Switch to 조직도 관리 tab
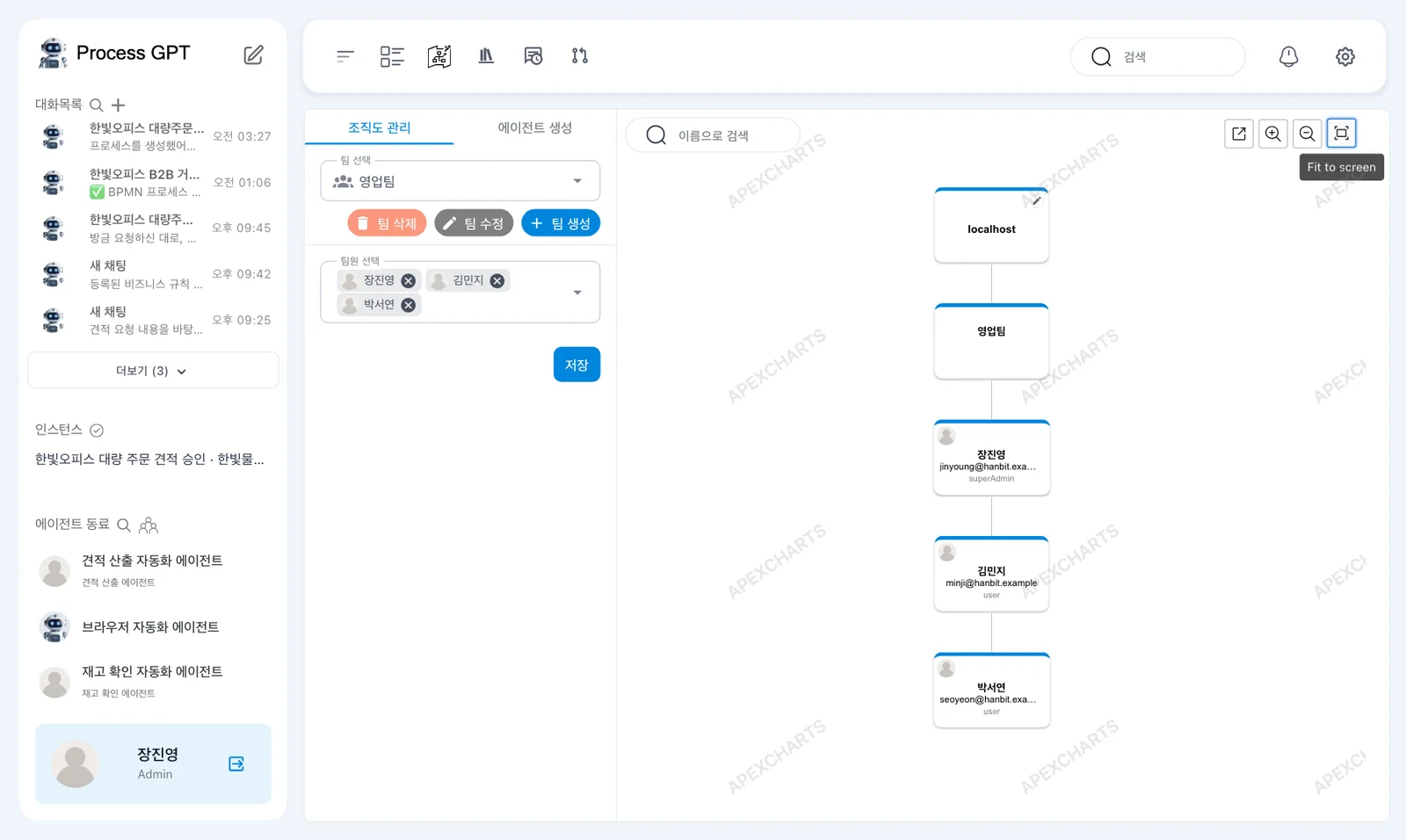Image resolution: width=1406 pixels, height=840 pixels. coord(380,127)
